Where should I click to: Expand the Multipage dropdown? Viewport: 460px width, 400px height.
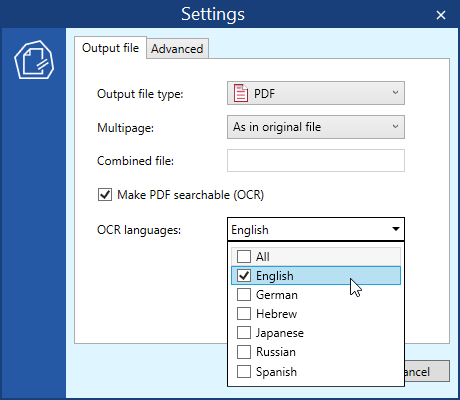(x=316, y=127)
